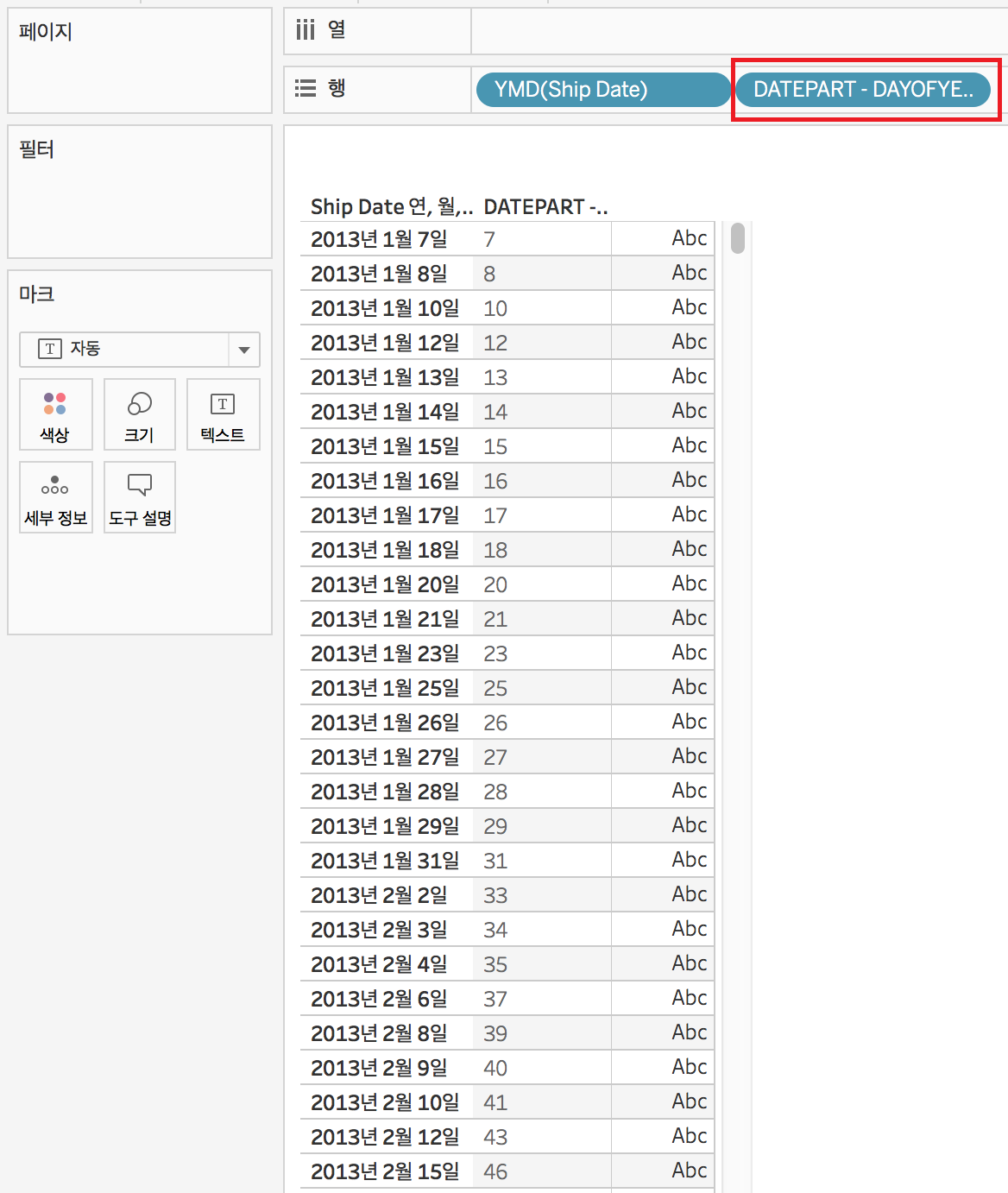This screenshot has width=1008, height=1193.
Task: Open the 크기 size mark card
Action: (140, 414)
